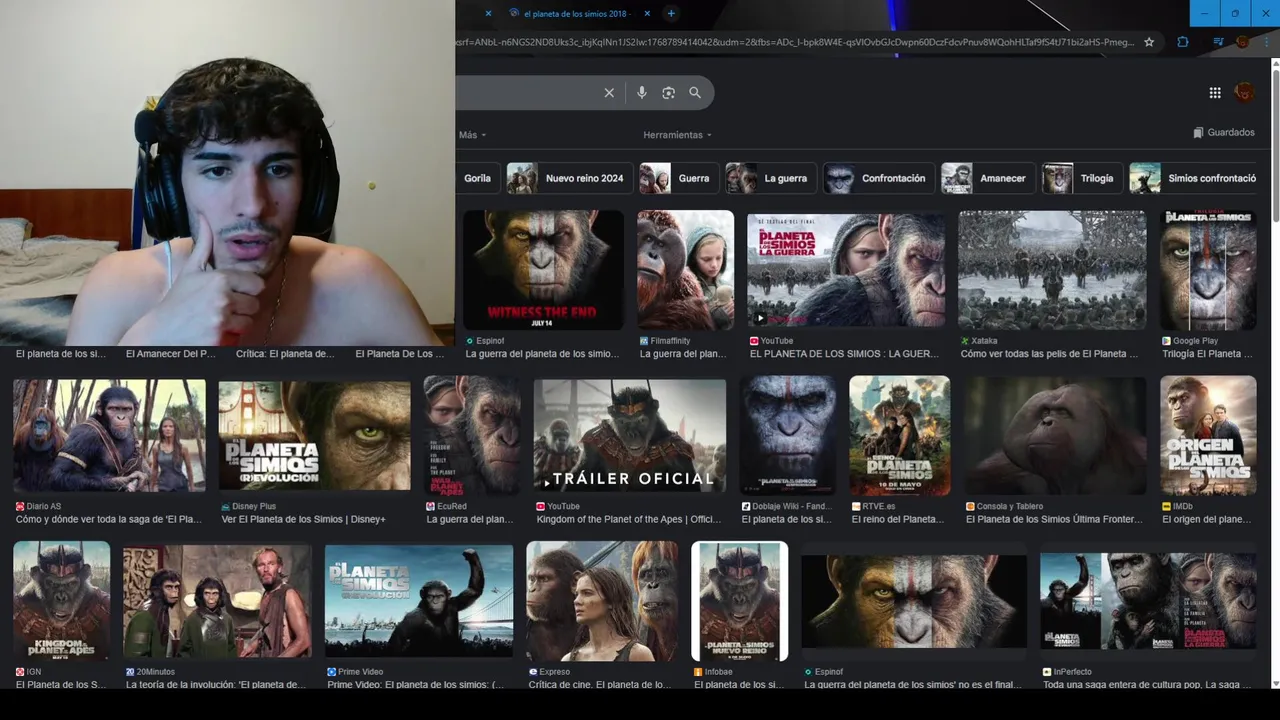Follow 'Ver El Planeta de los Simios | Disney+' link
1280x720 pixels.
pyautogui.click(x=303, y=520)
